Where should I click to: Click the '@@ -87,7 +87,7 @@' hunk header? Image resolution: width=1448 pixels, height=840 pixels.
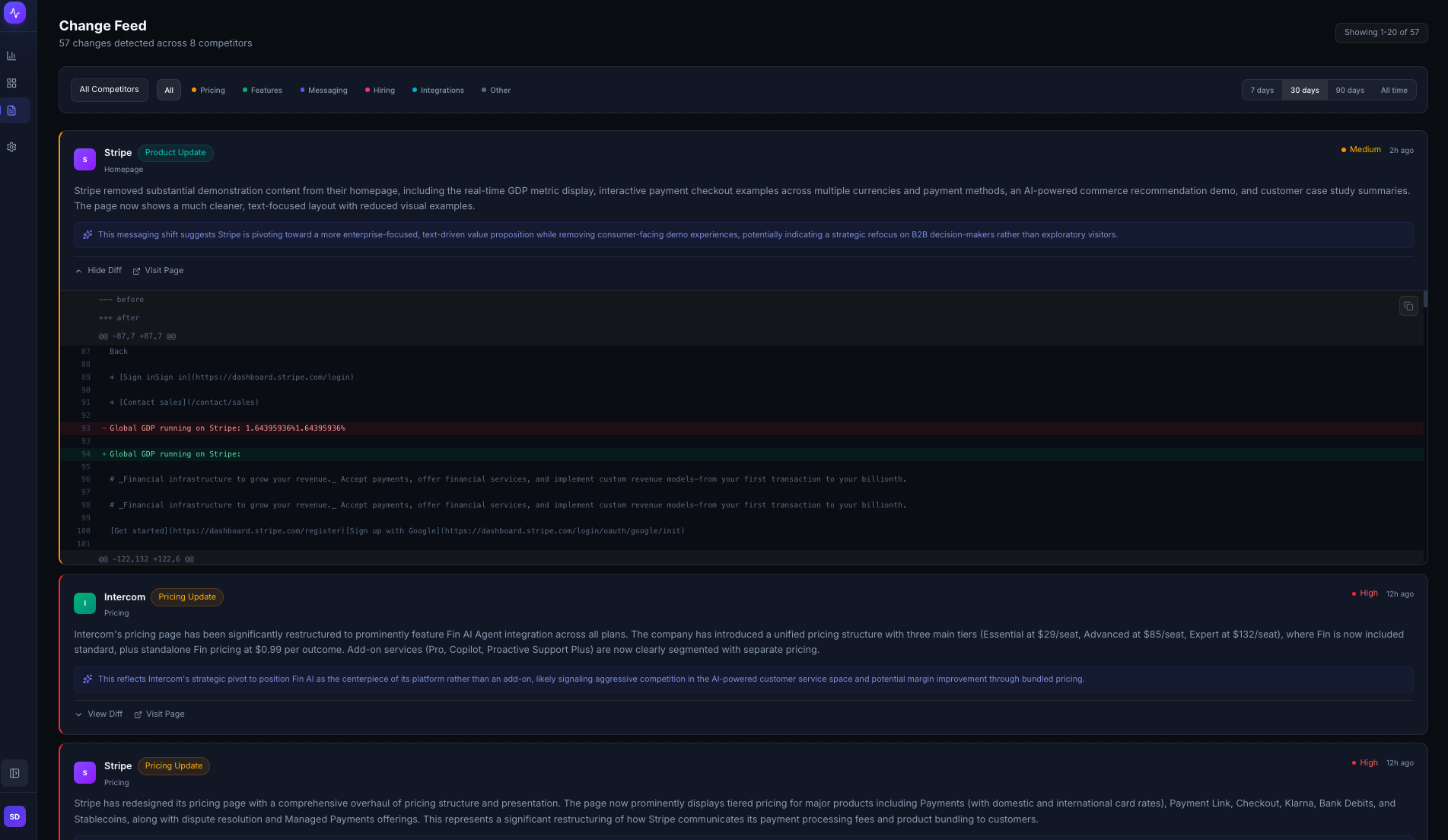point(137,336)
